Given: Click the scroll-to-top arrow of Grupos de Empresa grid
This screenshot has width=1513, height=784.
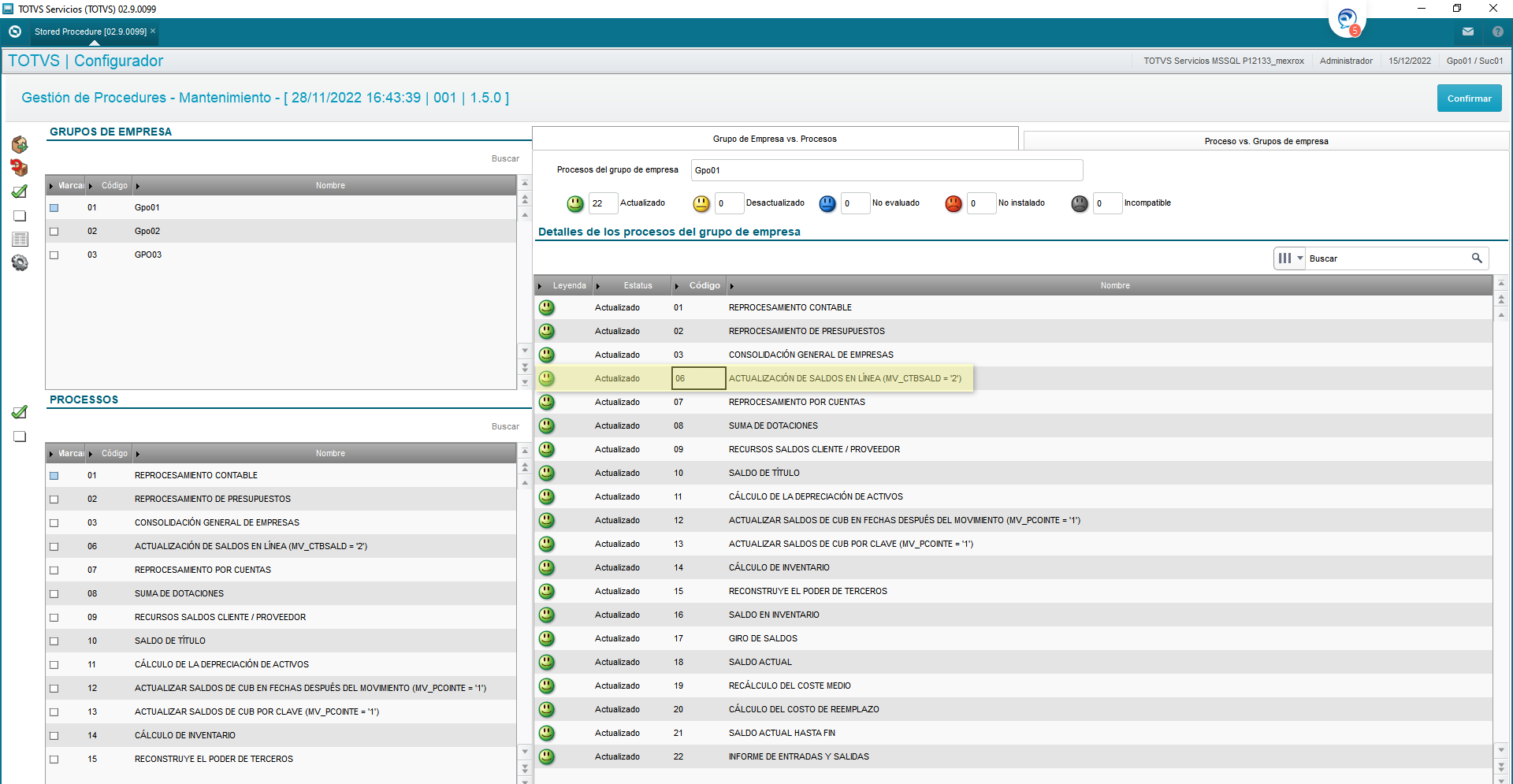Looking at the screenshot, I should (x=525, y=184).
